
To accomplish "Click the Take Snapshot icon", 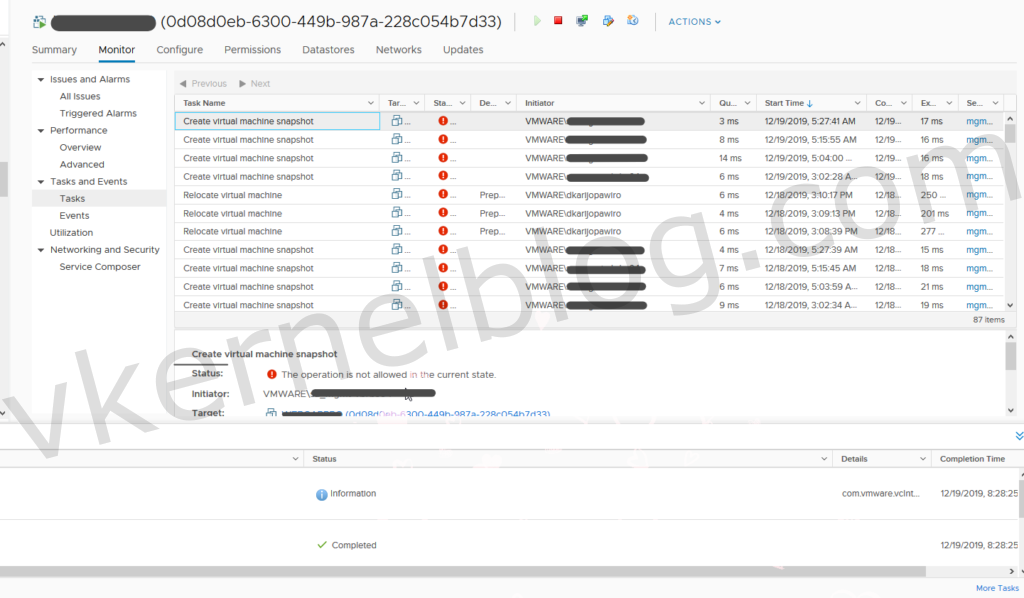I will [x=633, y=21].
